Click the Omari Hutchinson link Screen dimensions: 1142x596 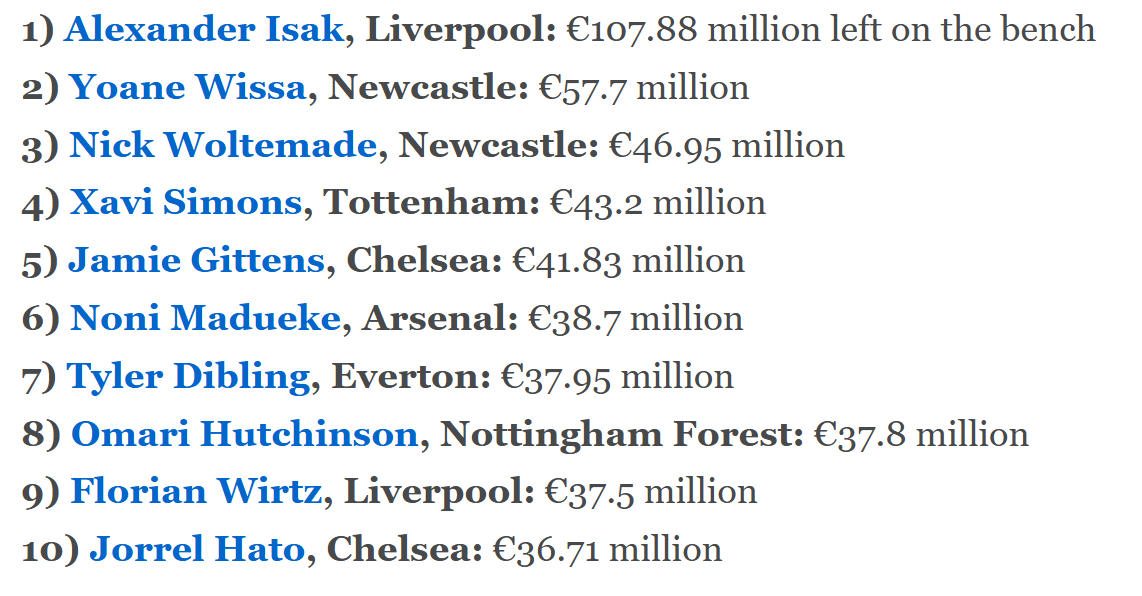click(245, 434)
